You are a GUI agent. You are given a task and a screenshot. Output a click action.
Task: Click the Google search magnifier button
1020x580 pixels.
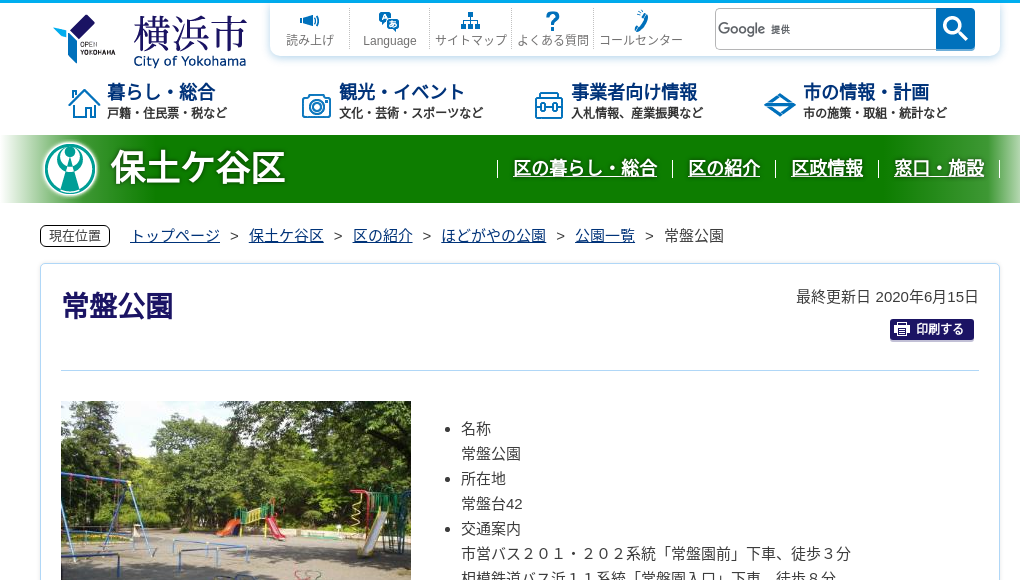coord(954,29)
